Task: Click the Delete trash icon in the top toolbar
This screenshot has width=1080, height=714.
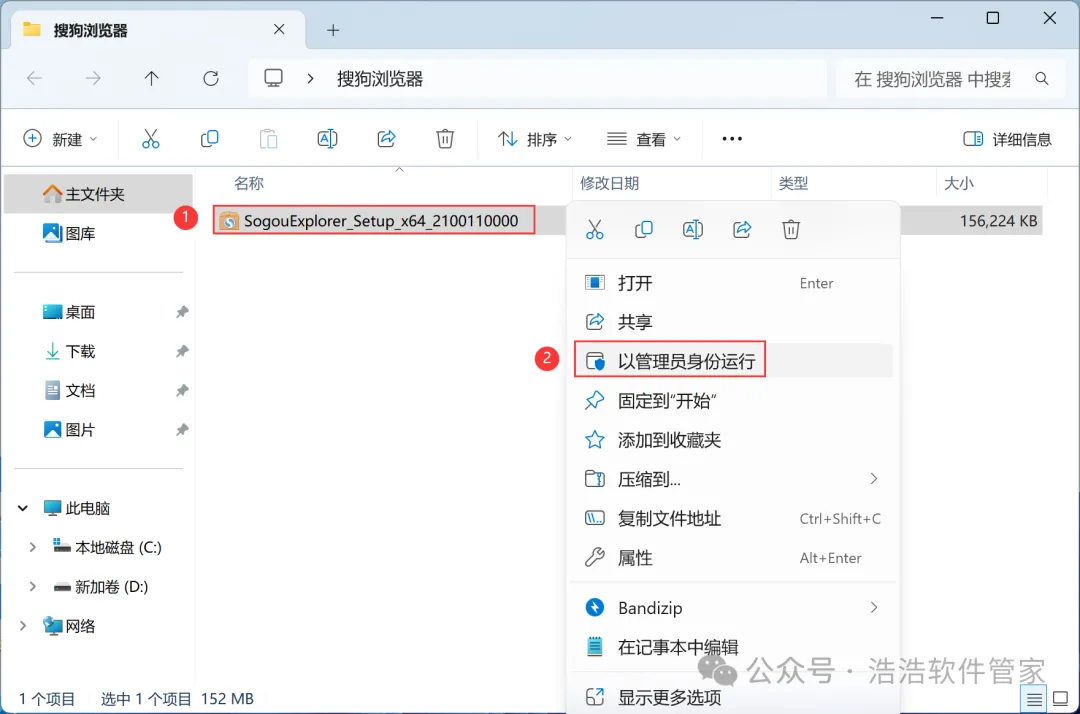Action: [445, 139]
